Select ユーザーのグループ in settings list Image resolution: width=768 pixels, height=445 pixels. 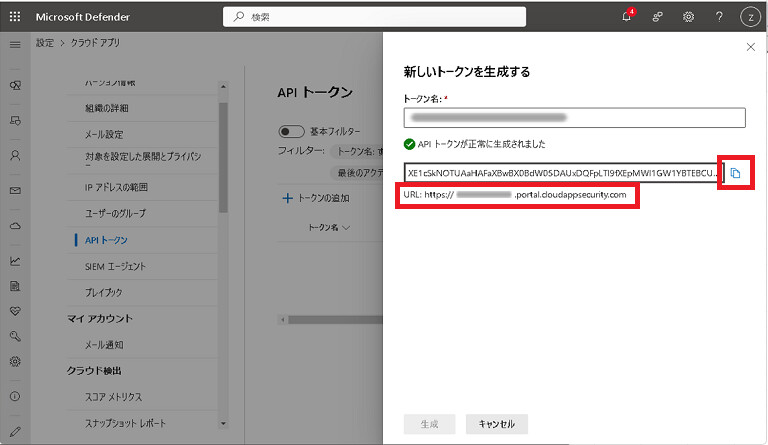(x=115, y=213)
